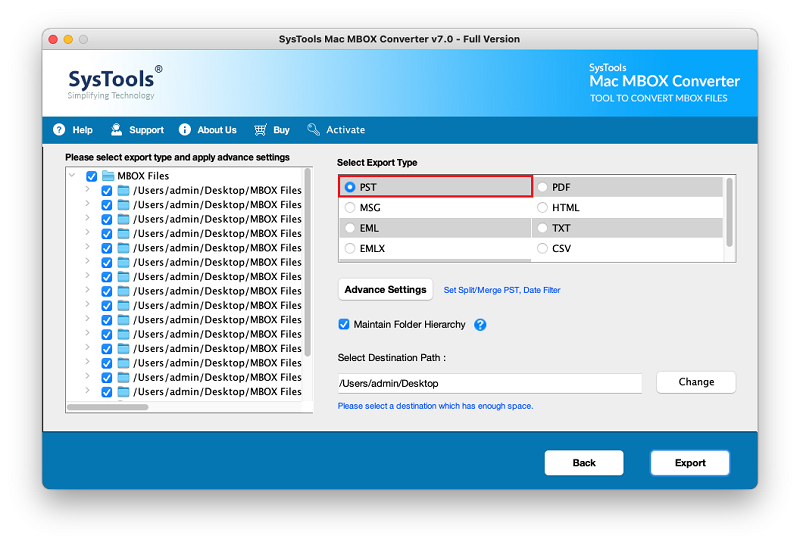Select the HTML export type
800x545 pixels.
[542, 208]
